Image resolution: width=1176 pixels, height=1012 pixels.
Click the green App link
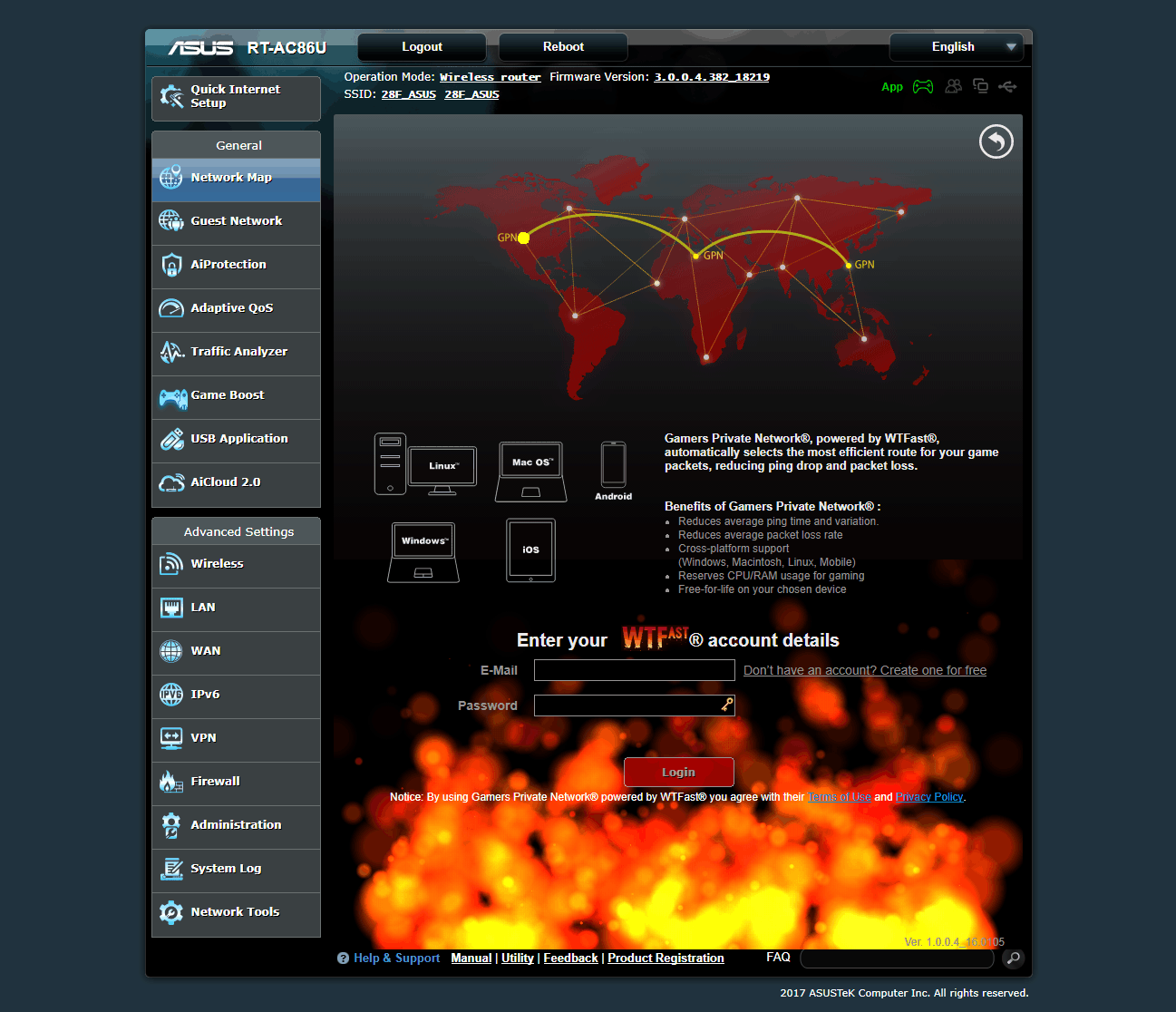click(892, 87)
